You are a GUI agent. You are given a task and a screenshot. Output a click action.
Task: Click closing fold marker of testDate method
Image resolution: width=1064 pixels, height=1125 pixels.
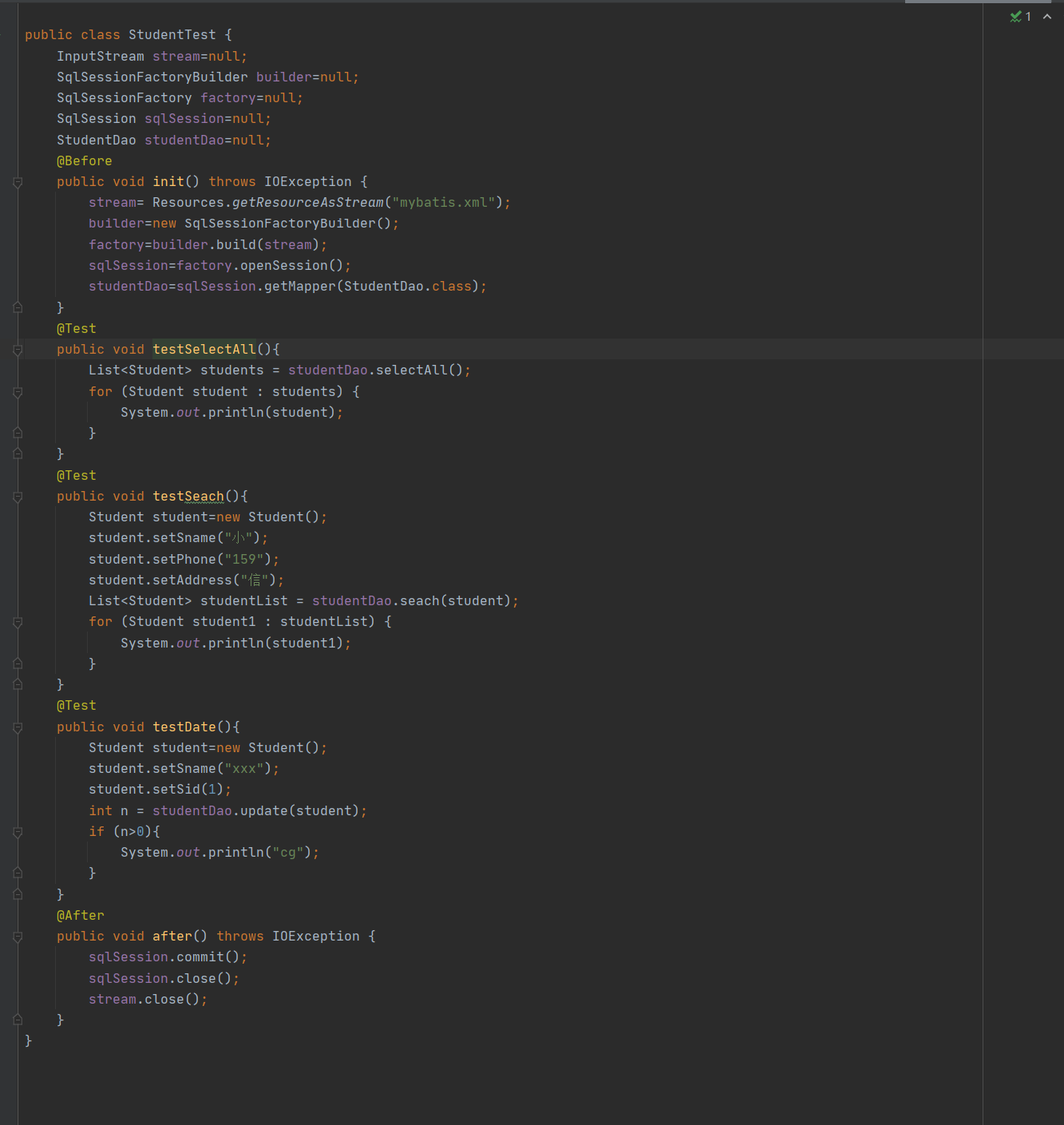[18, 895]
